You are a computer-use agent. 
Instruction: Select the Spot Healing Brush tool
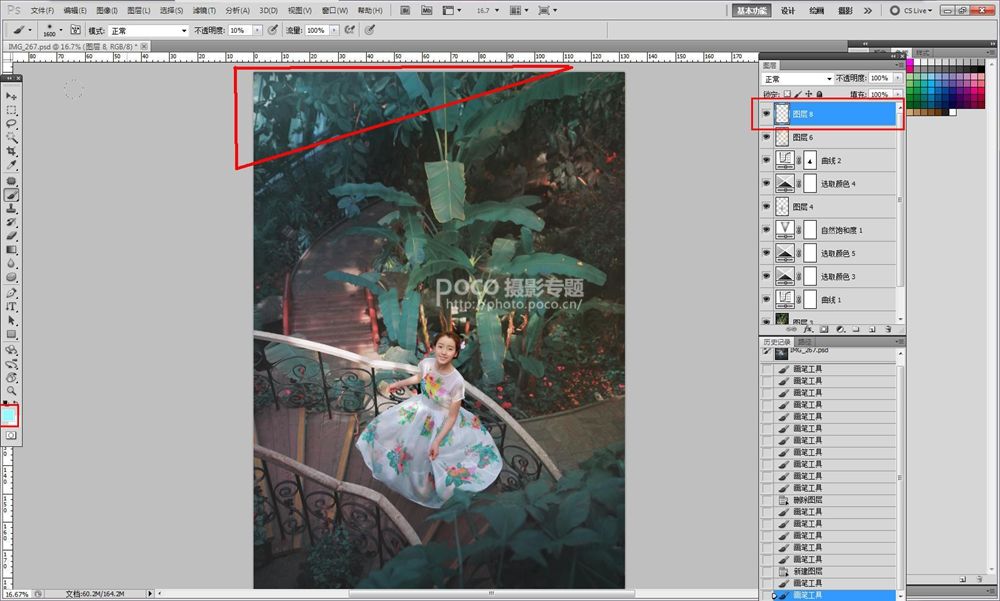pyautogui.click(x=11, y=181)
